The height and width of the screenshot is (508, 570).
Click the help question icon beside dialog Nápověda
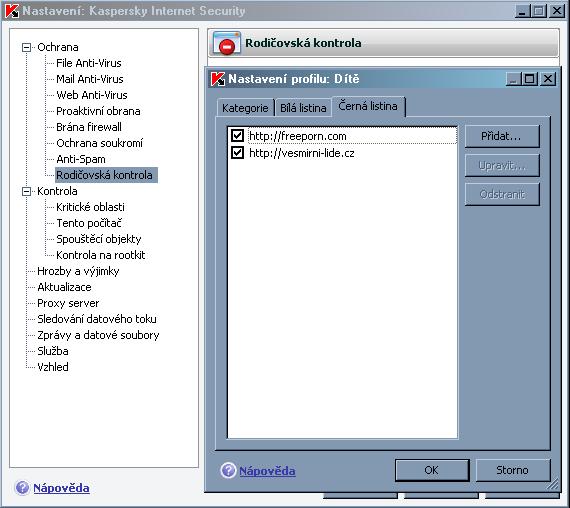[228, 470]
